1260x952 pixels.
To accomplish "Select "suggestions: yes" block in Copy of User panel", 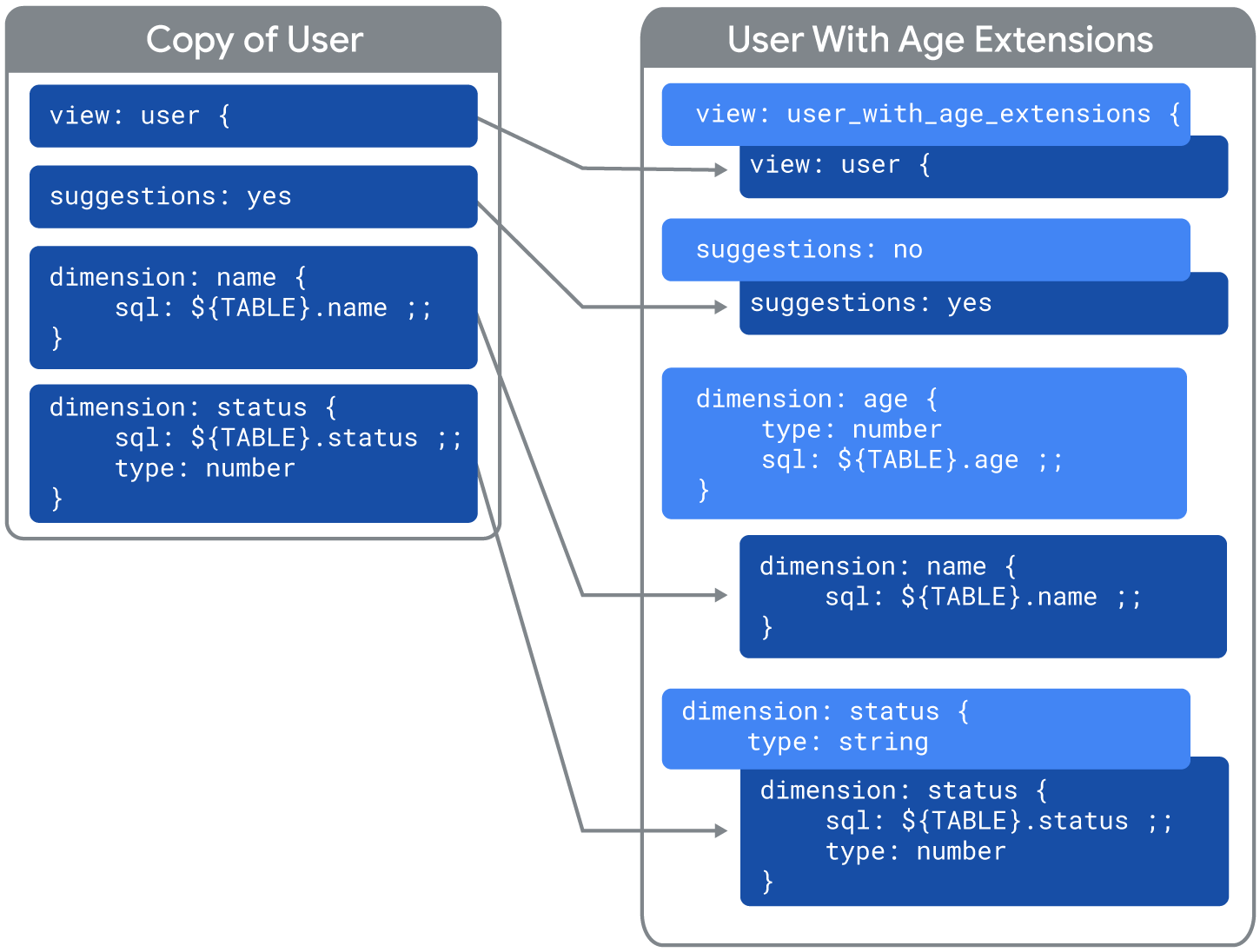I will point(253,196).
